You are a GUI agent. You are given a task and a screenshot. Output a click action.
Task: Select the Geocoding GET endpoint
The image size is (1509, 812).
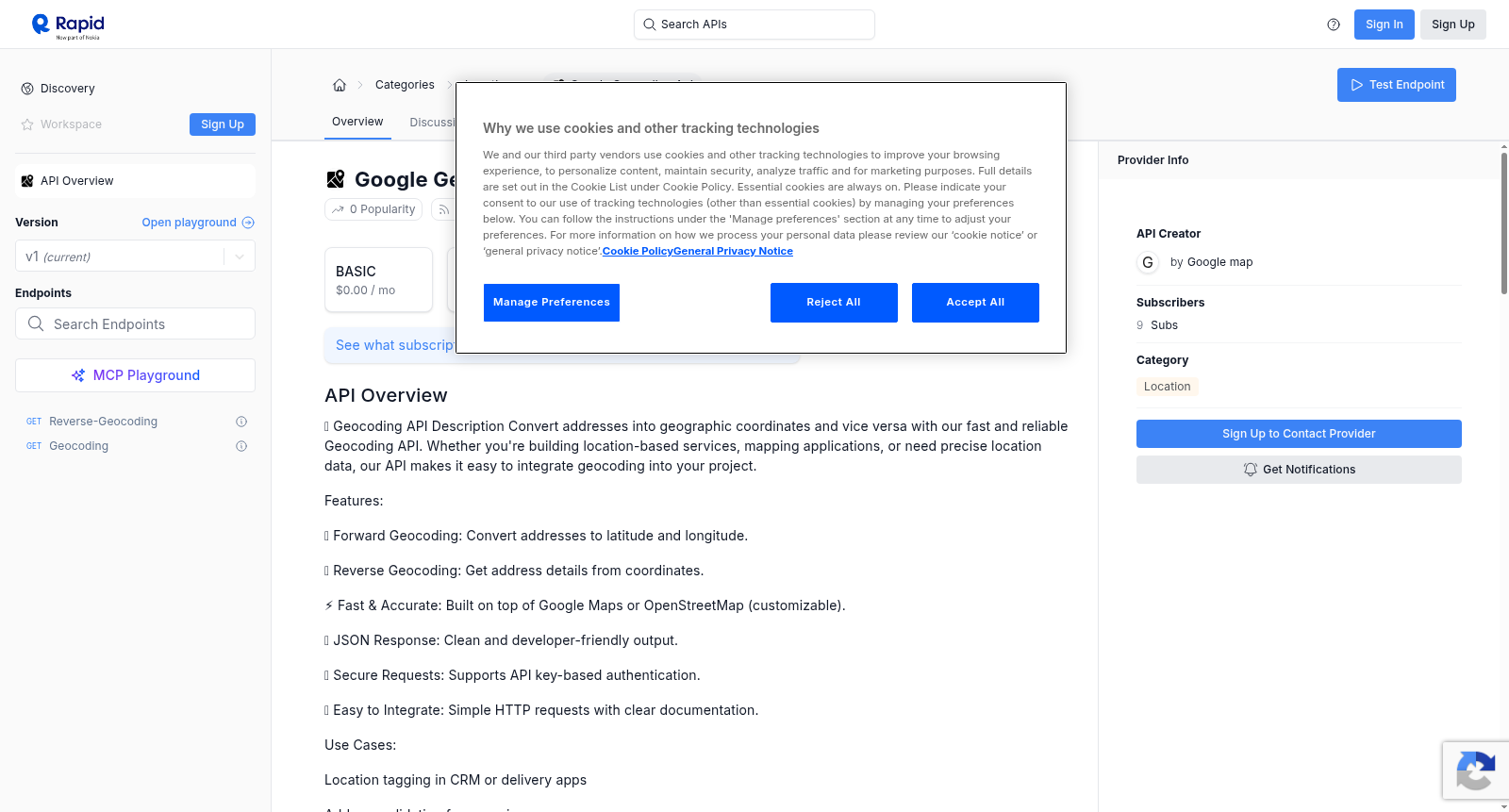point(78,446)
